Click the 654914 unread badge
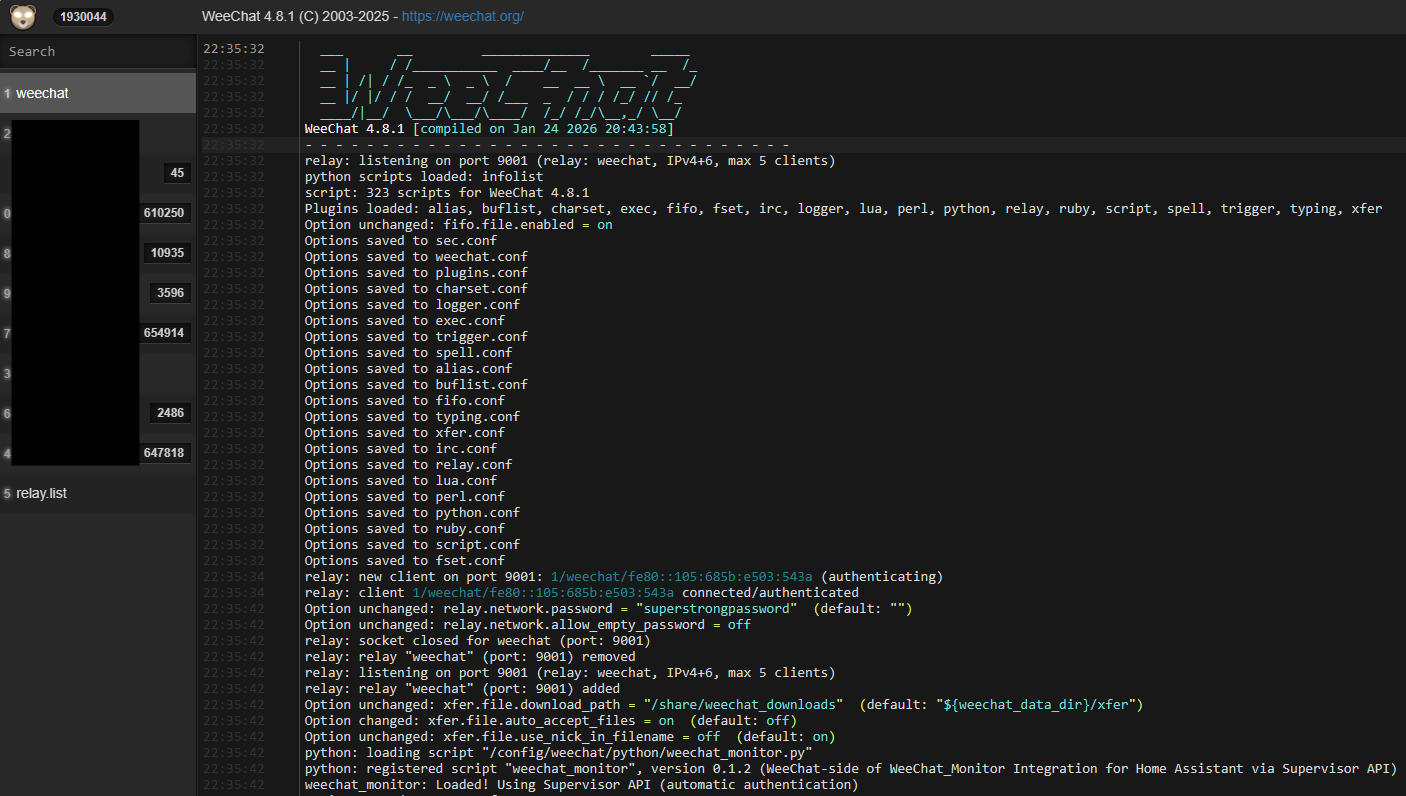Screen dimensions: 1406x796 (164, 333)
